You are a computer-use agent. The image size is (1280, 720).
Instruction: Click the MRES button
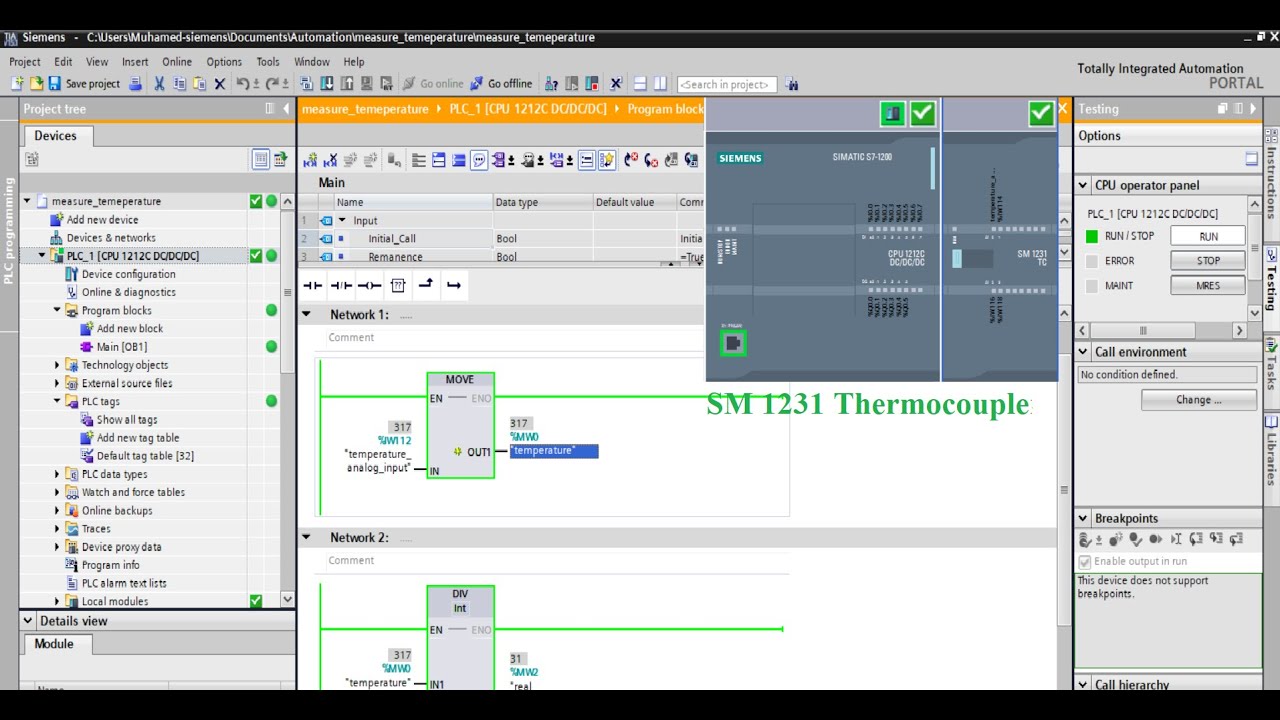click(1208, 285)
